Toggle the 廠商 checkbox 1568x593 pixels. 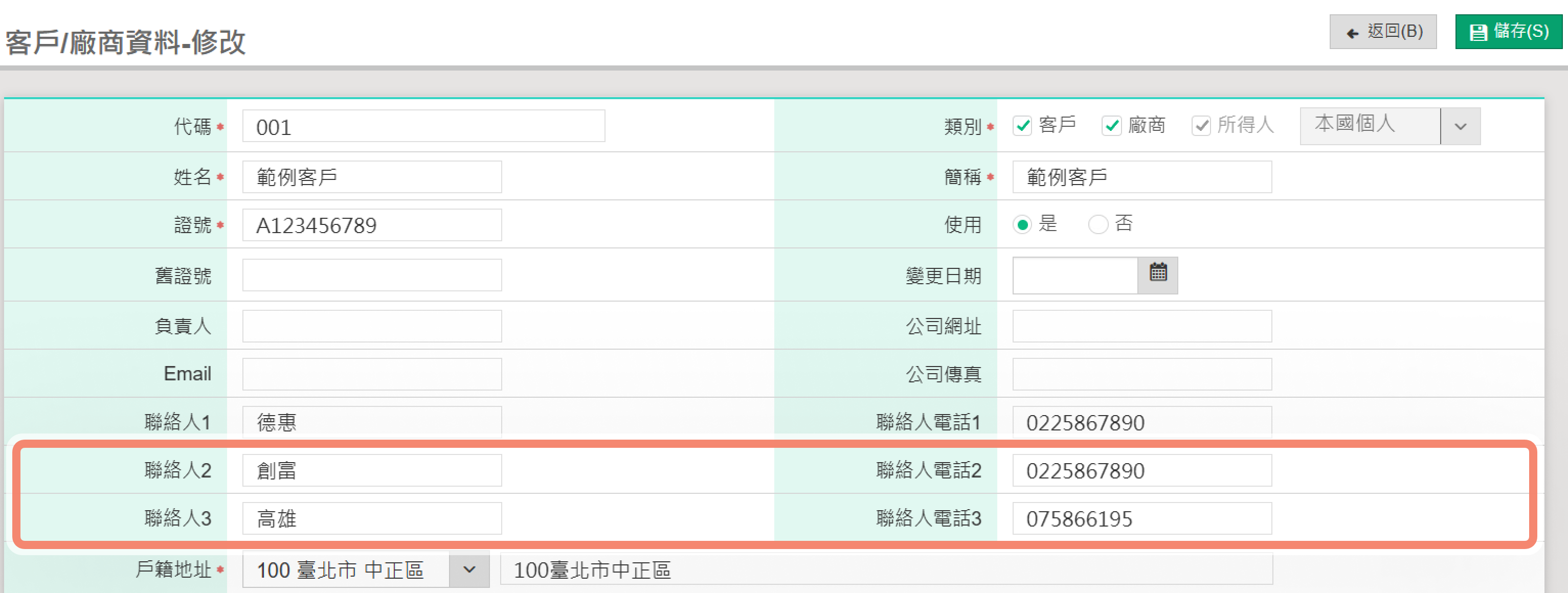coord(1111,126)
